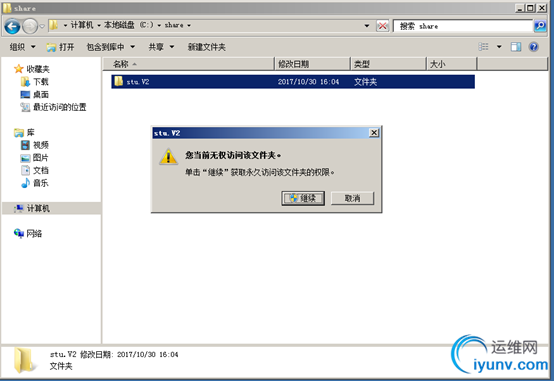
Task: Expand dropdown arrow after share breadcrumb
Action: (x=189, y=25)
